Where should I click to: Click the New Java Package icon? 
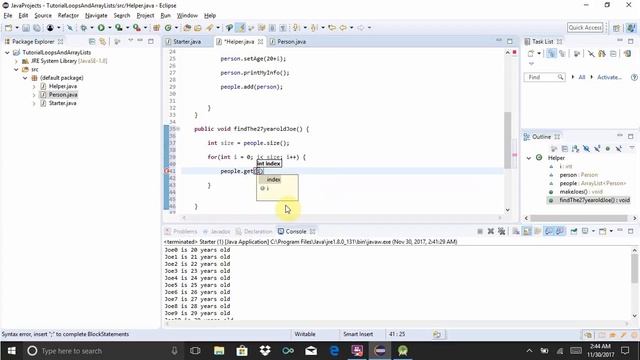pyautogui.click(x=156, y=28)
